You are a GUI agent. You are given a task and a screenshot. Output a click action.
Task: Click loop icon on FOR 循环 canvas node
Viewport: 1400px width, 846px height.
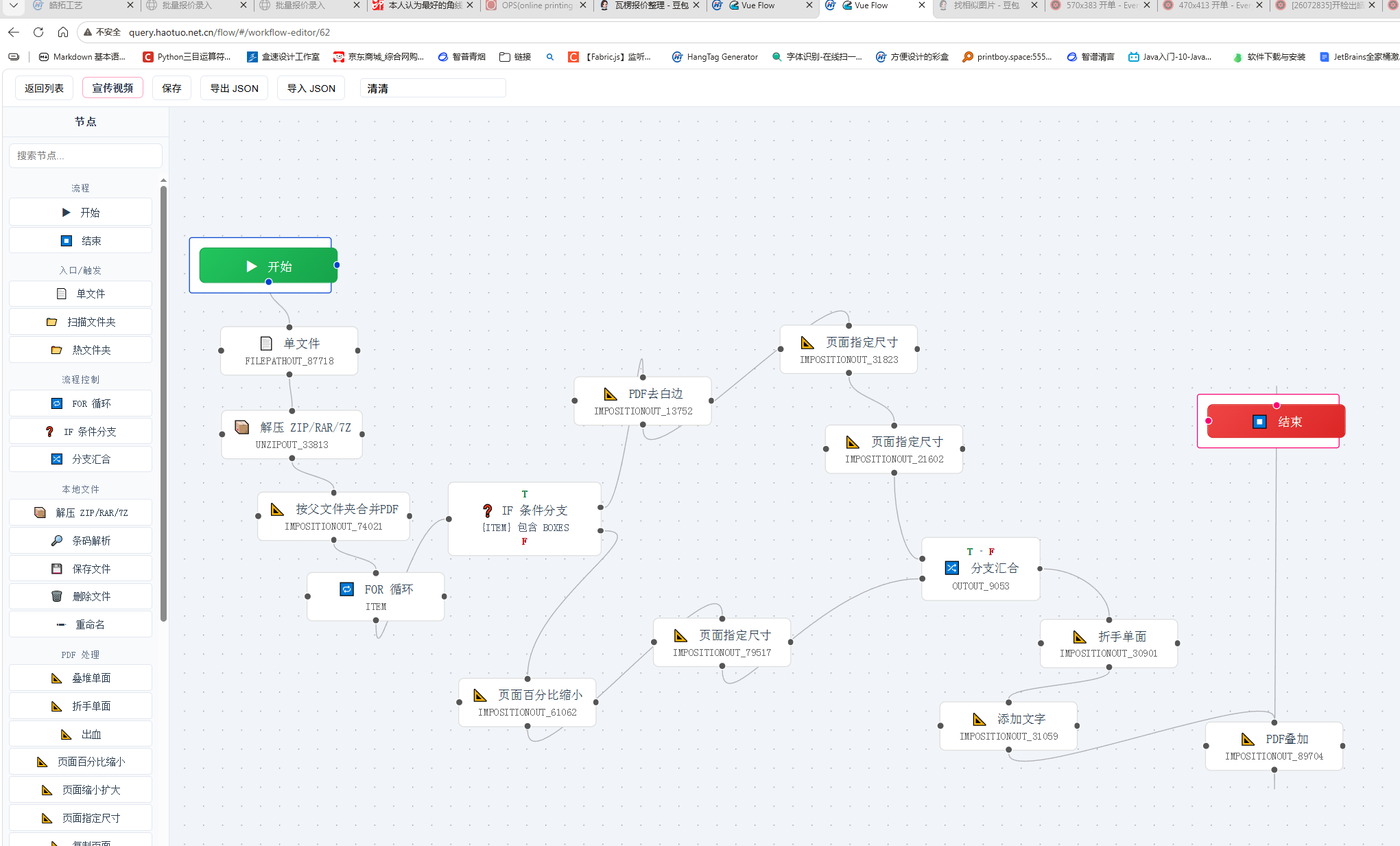[x=347, y=589]
